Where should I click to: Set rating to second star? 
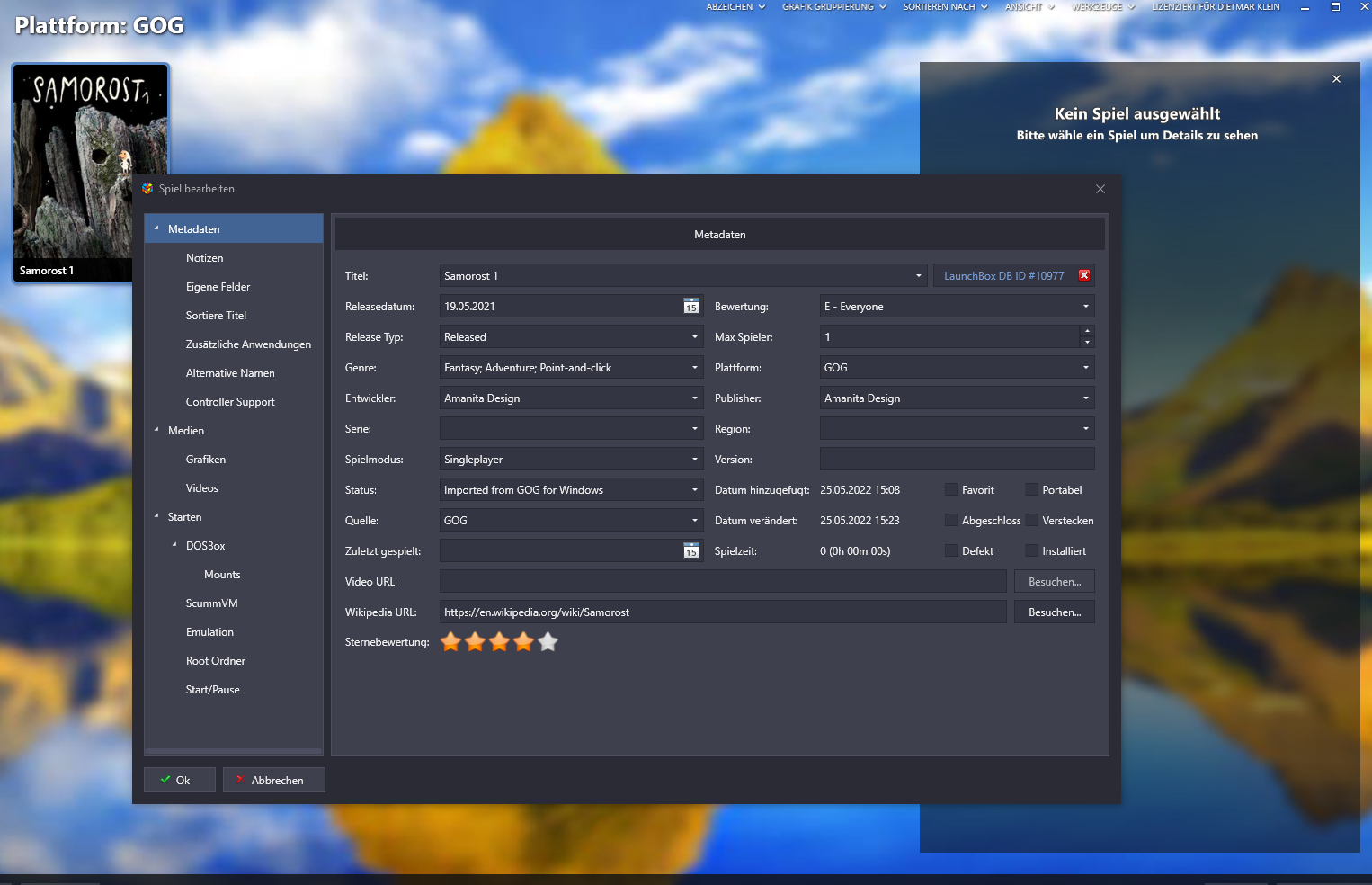pos(476,642)
